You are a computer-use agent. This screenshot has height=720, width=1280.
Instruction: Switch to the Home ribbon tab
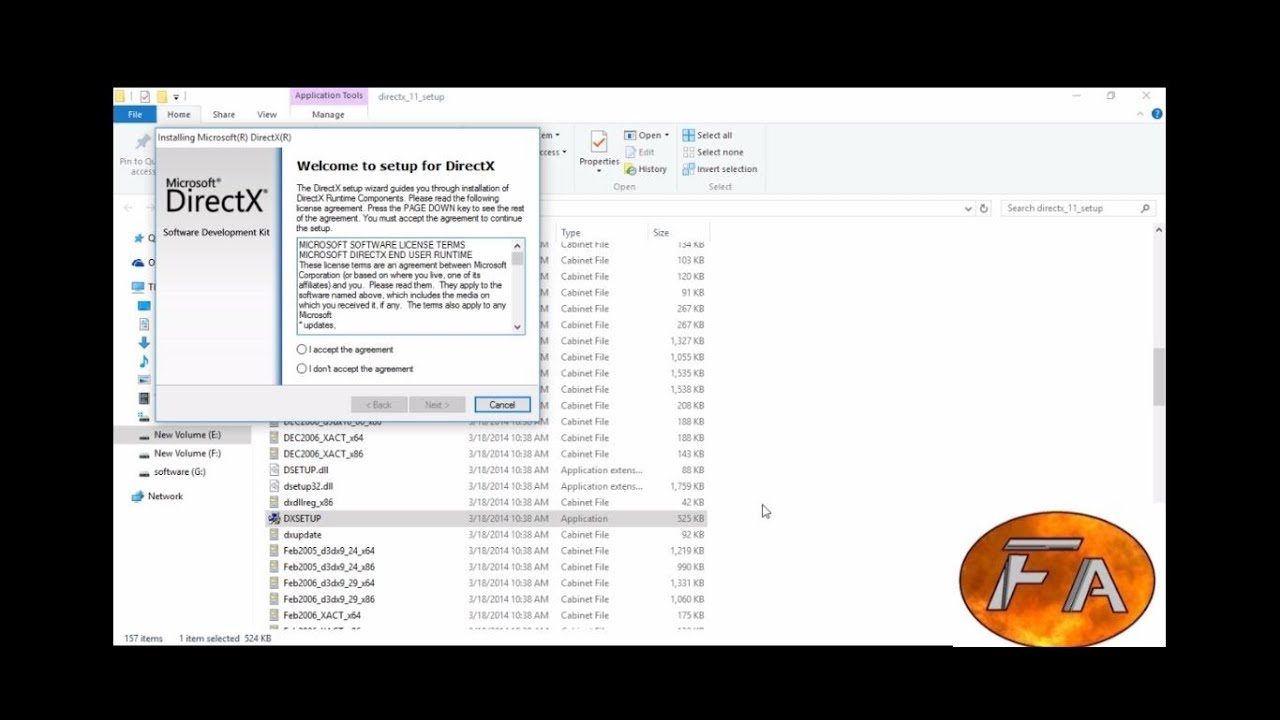click(x=179, y=115)
